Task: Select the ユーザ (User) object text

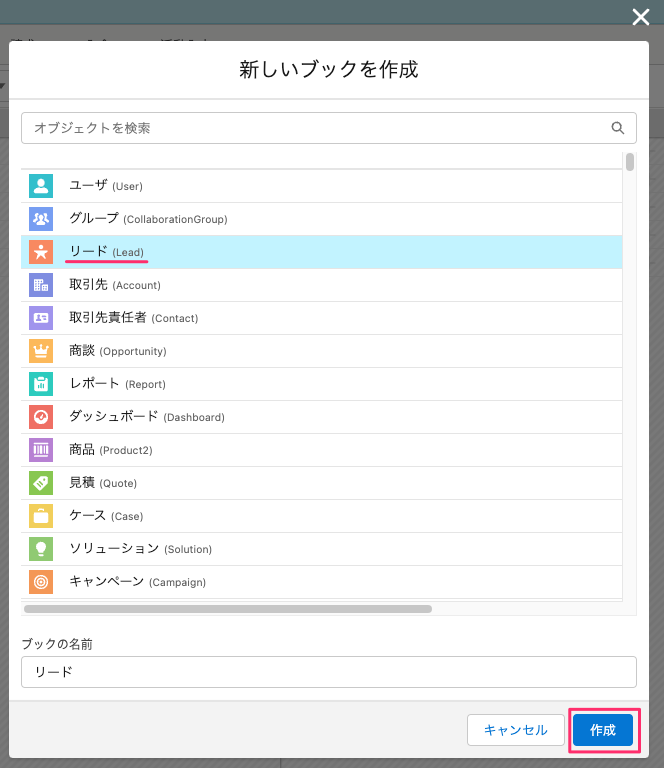Action: pos(106,186)
